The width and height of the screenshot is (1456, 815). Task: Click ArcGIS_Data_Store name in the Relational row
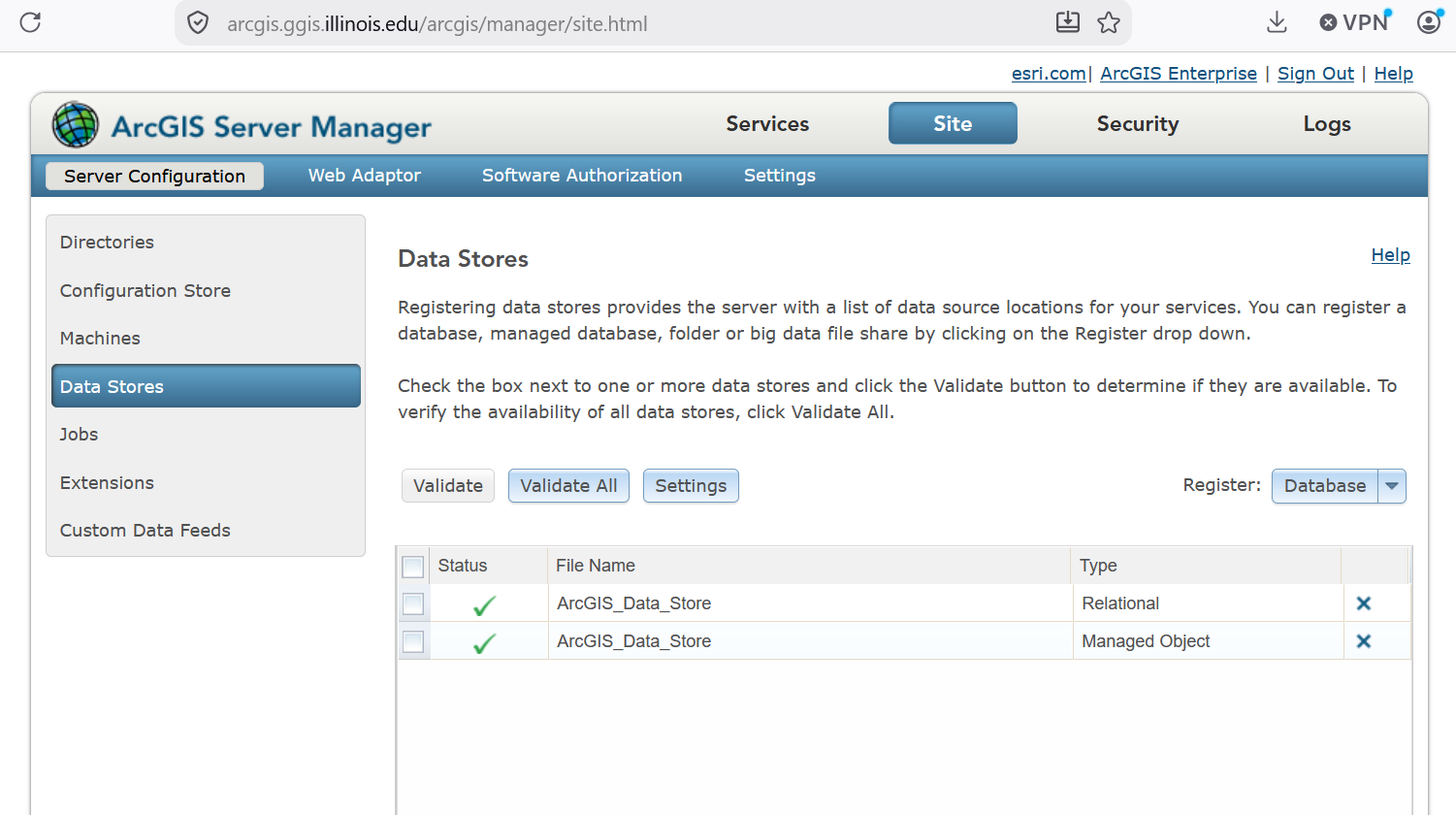(x=634, y=603)
